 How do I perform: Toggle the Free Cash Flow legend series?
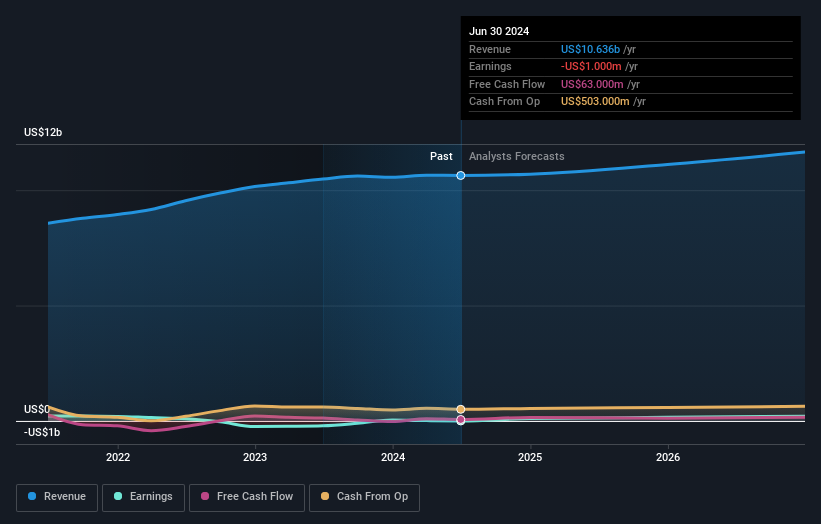point(247,497)
